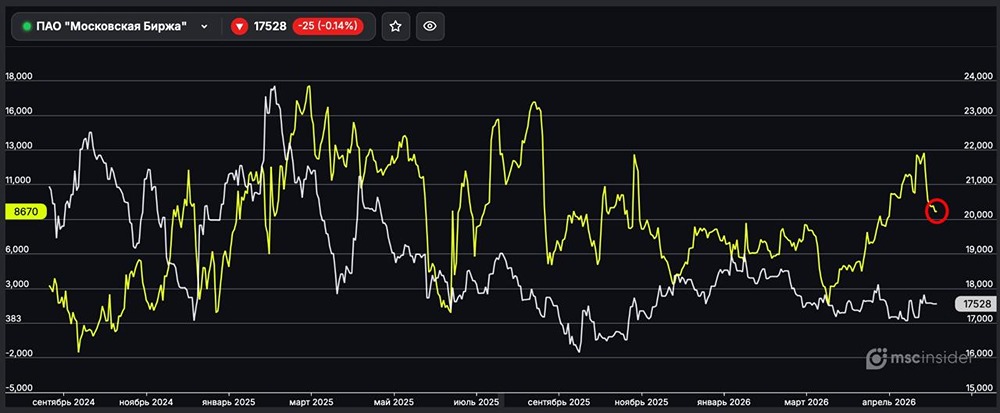Screen dimensions: 1000x413
Task: Toggle chart visibility with the eye icon
Action: [x=430, y=26]
